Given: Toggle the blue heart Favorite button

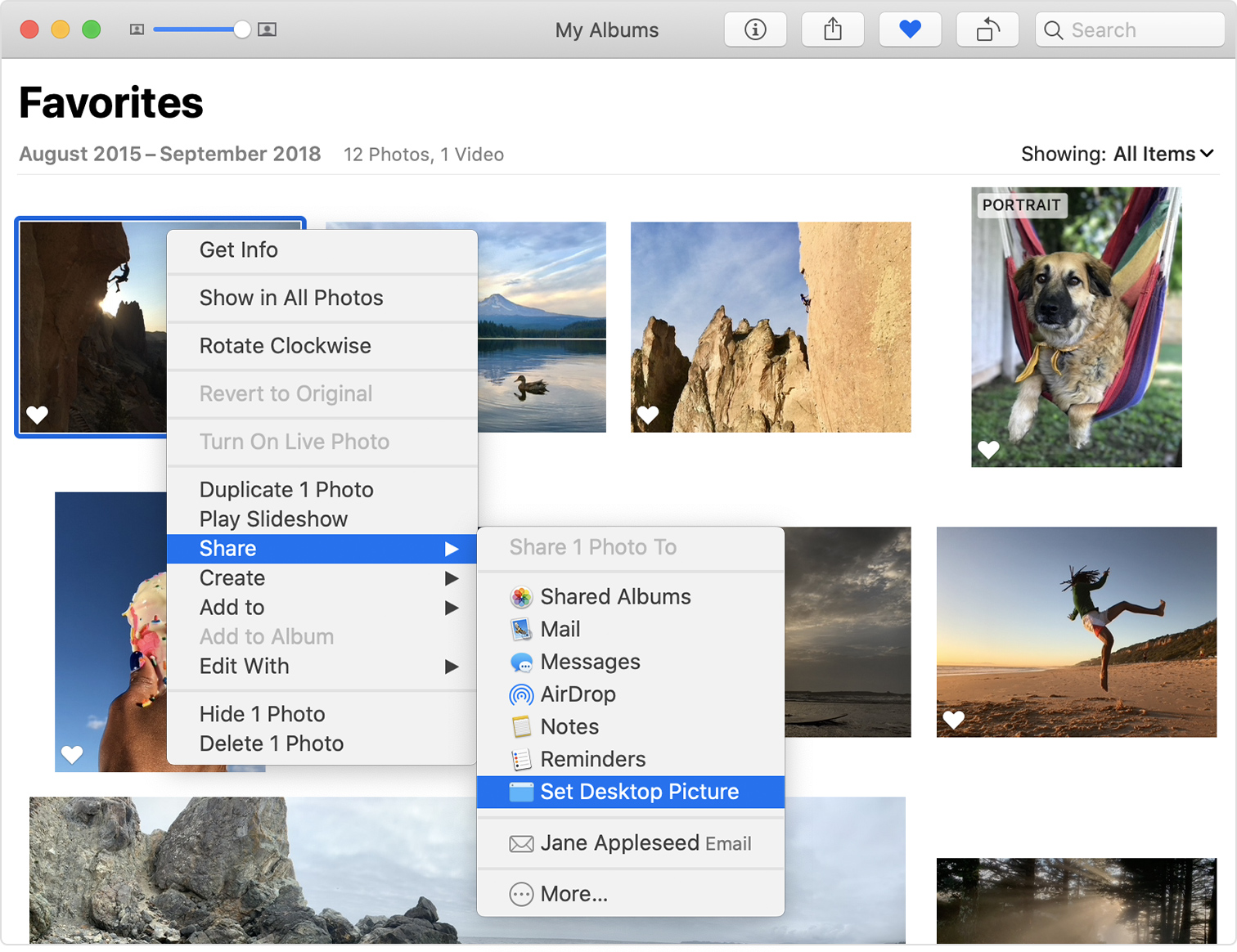Looking at the screenshot, I should tap(910, 30).
